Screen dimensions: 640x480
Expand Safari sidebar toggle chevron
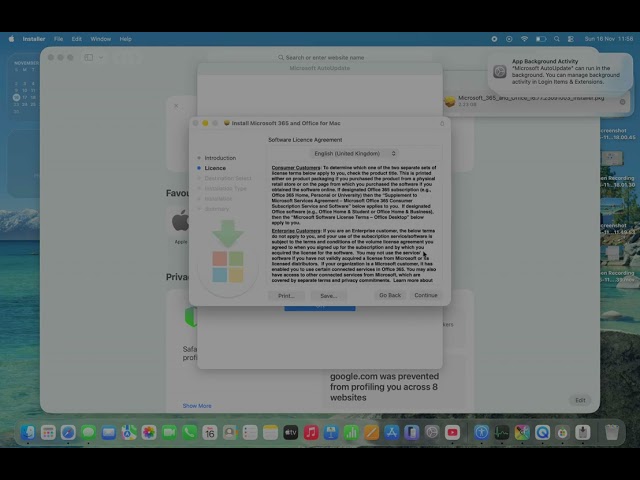coord(101,58)
